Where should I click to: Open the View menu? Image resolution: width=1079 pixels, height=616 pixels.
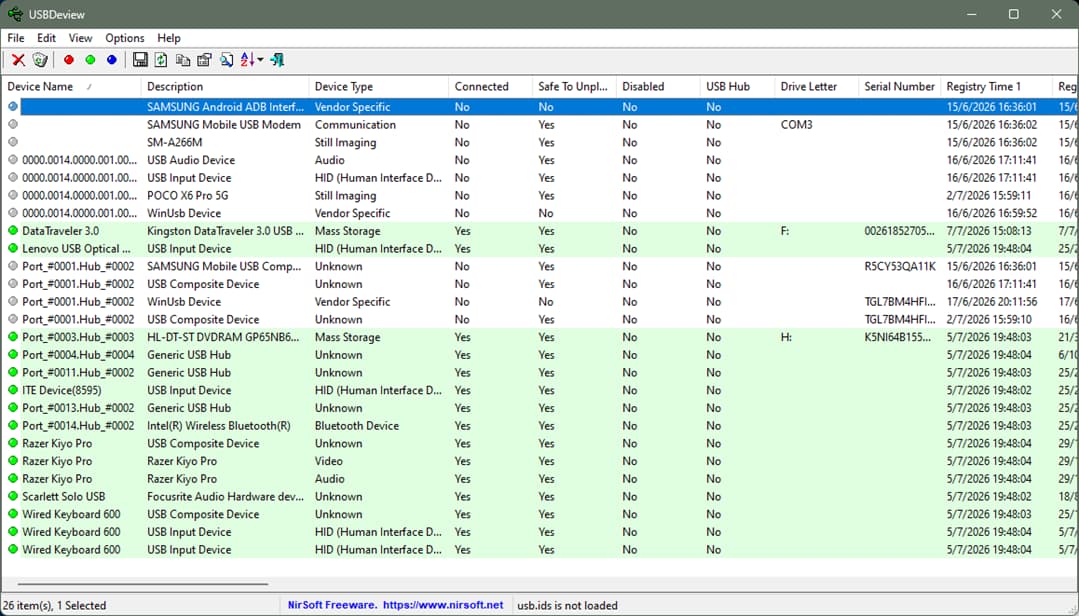pyautogui.click(x=80, y=38)
